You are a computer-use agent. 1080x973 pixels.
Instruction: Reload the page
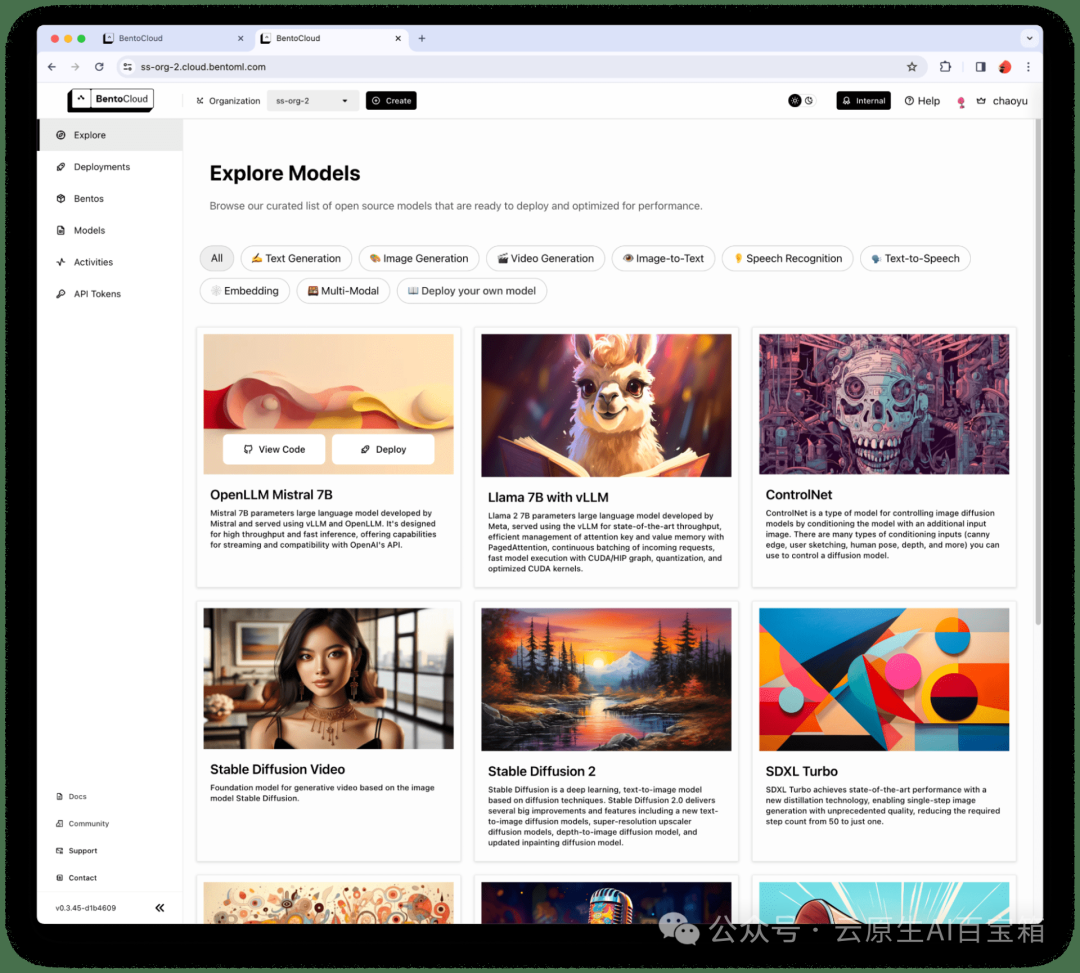pyautogui.click(x=99, y=67)
